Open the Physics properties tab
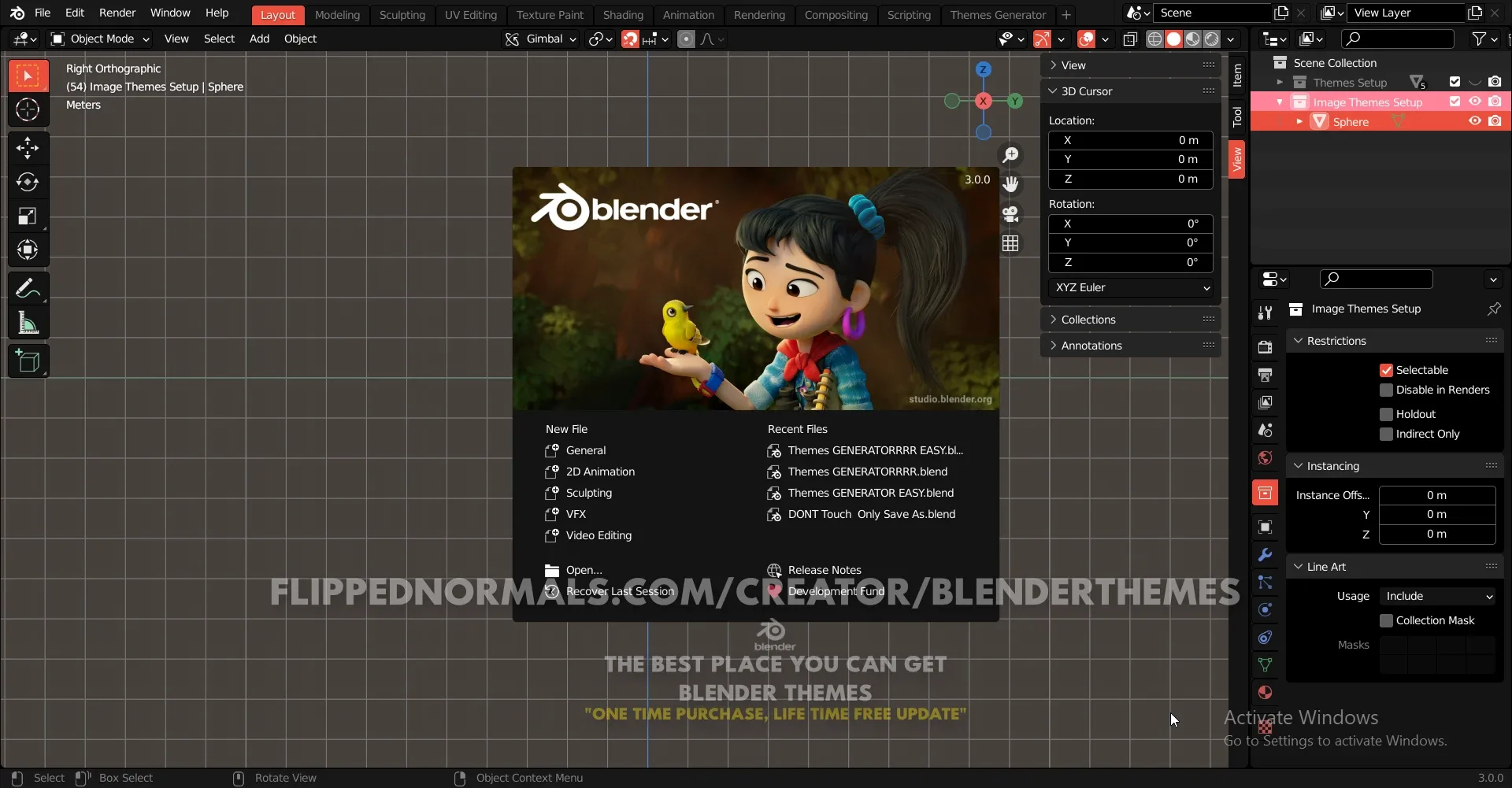The image size is (1512, 788). 1266,610
